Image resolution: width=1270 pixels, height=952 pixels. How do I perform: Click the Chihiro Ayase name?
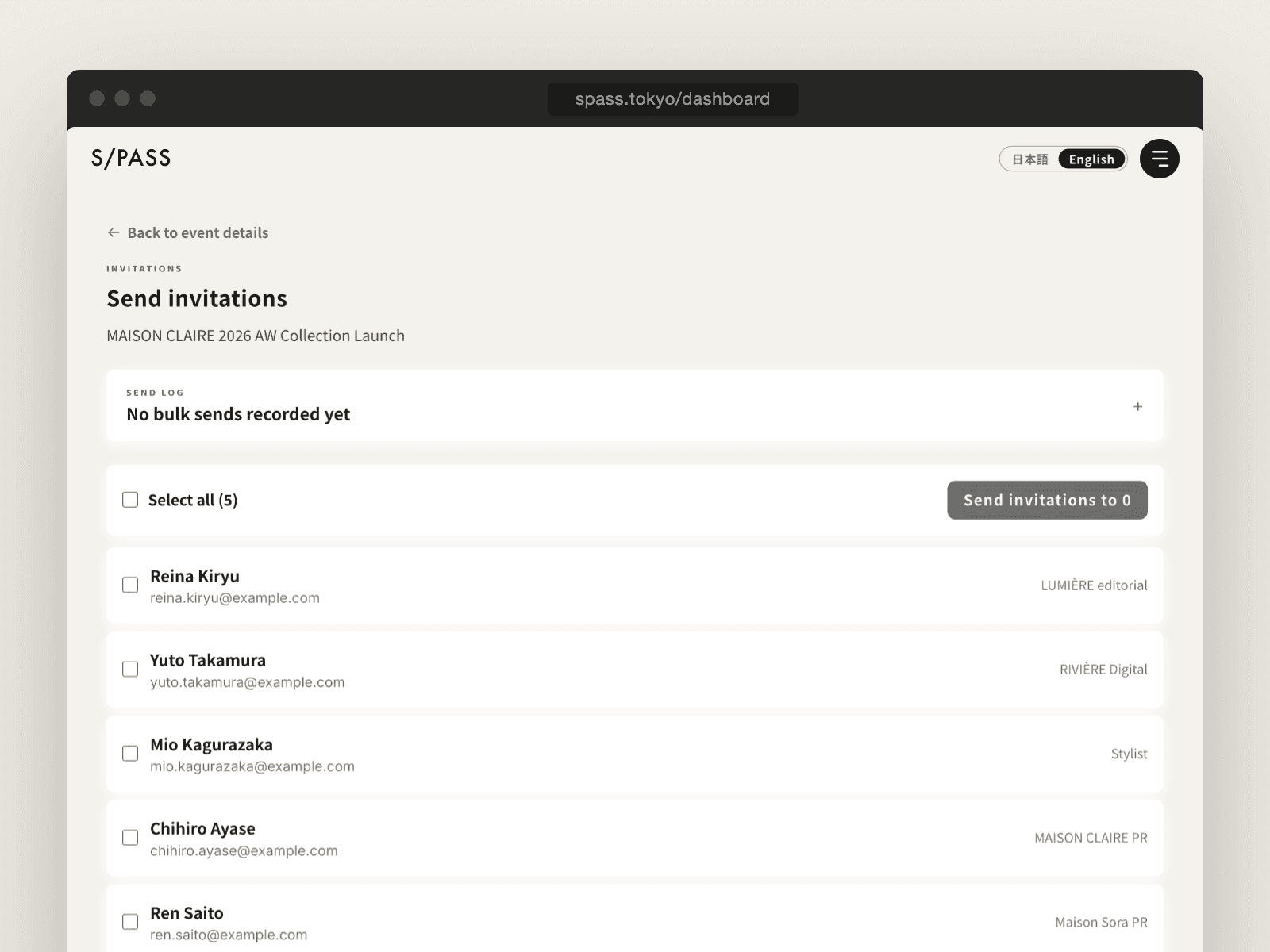(x=202, y=828)
